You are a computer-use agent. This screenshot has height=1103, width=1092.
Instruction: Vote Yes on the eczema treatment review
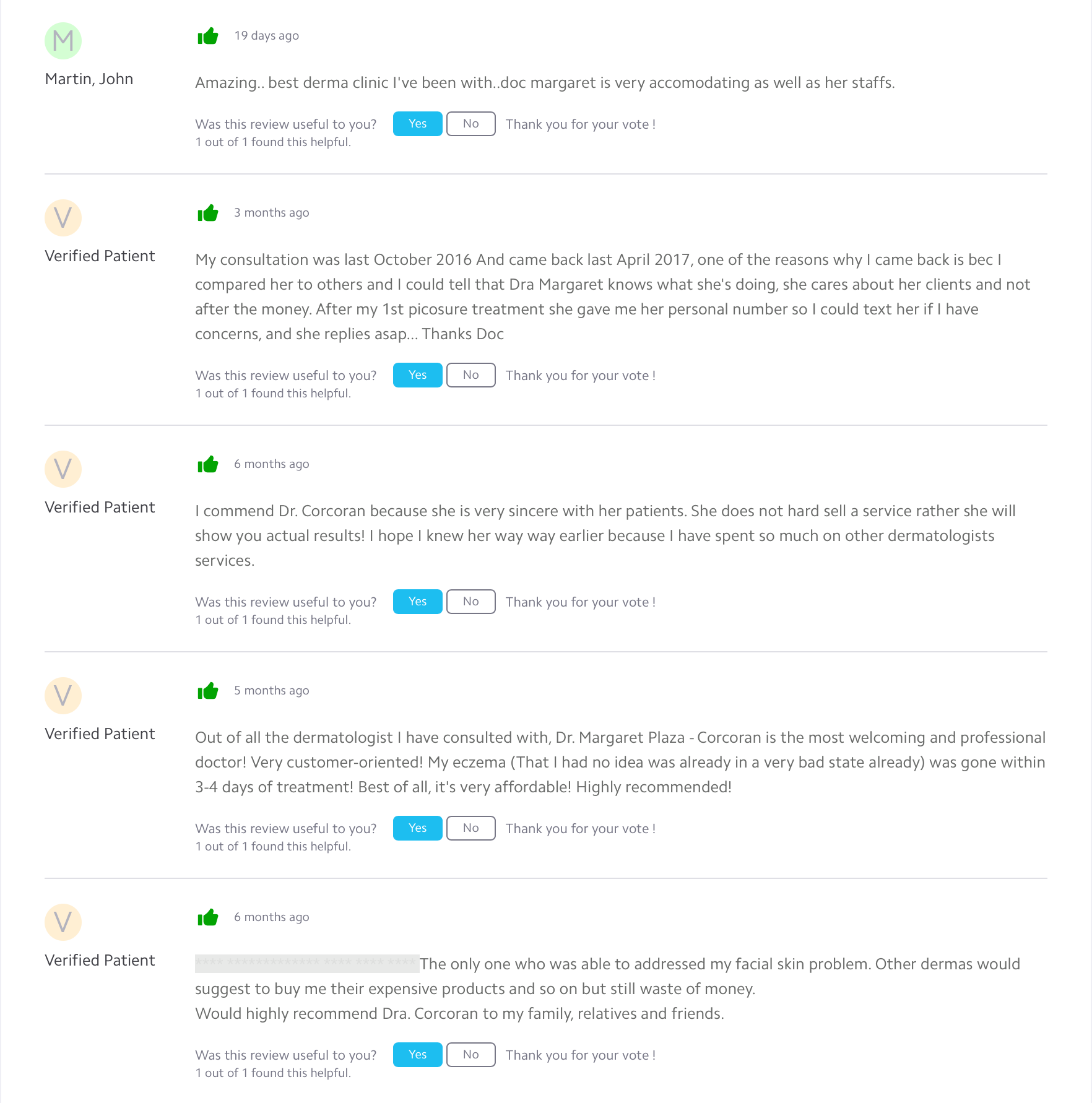click(x=418, y=828)
